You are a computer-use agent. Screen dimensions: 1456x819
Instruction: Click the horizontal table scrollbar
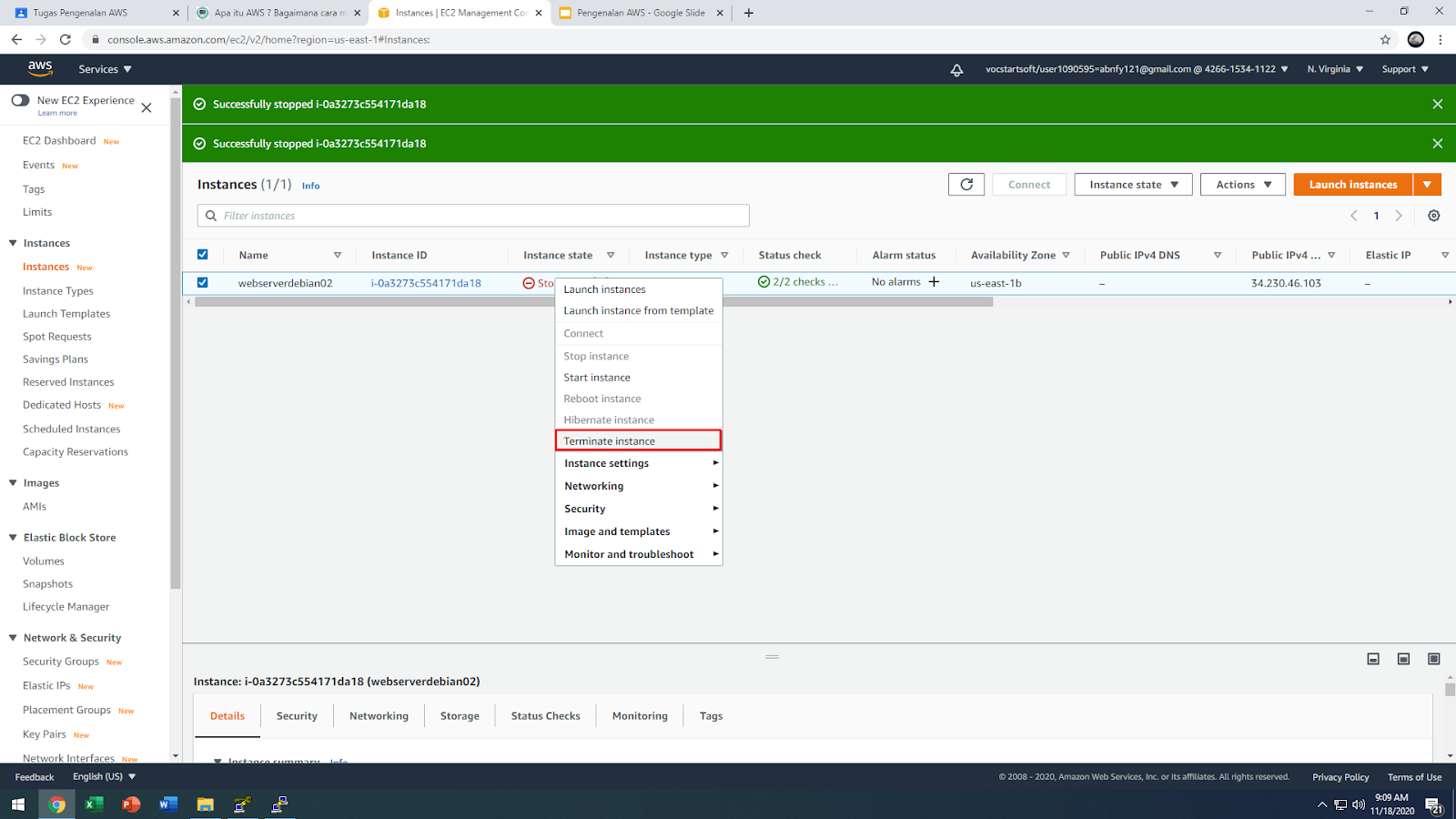tap(593, 302)
